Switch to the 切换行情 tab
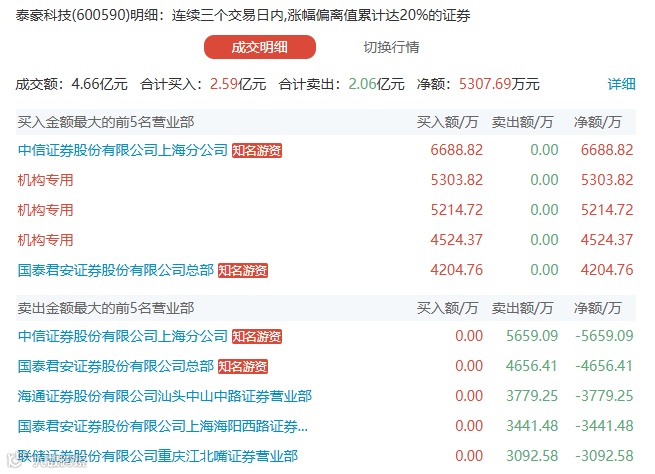Screen dimensions: 655x474 point(391,47)
